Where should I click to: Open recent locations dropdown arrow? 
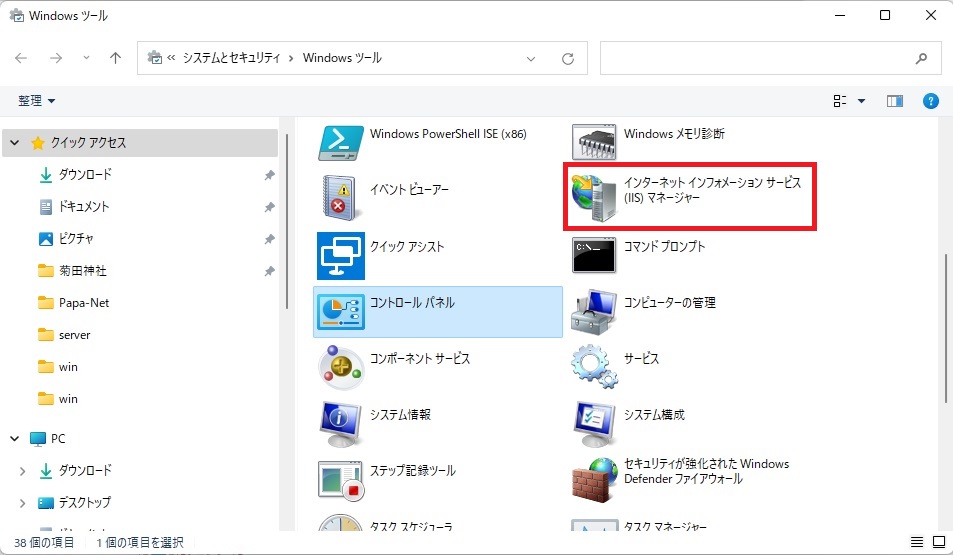pyautogui.click(x=86, y=58)
